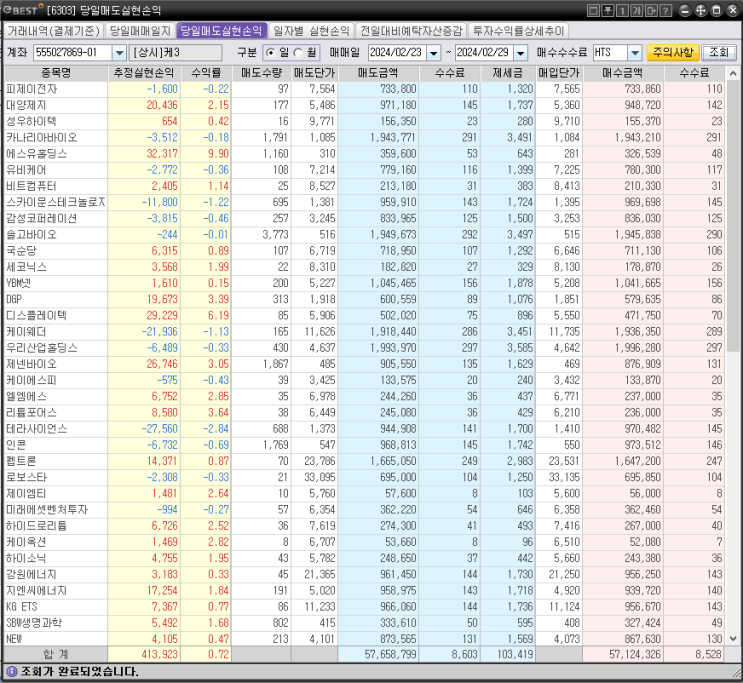
Task: Click the 조회 search button
Action: pos(719,52)
